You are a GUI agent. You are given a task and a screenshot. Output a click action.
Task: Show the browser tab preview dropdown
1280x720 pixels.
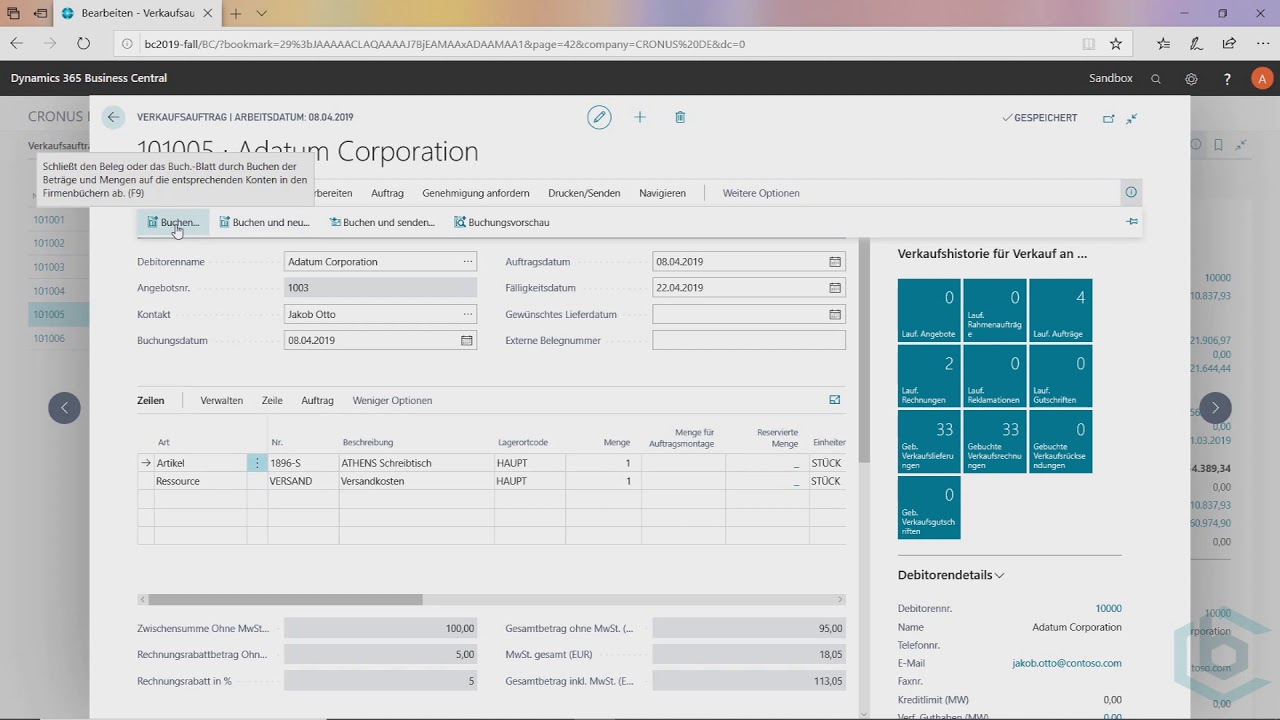tap(261, 14)
